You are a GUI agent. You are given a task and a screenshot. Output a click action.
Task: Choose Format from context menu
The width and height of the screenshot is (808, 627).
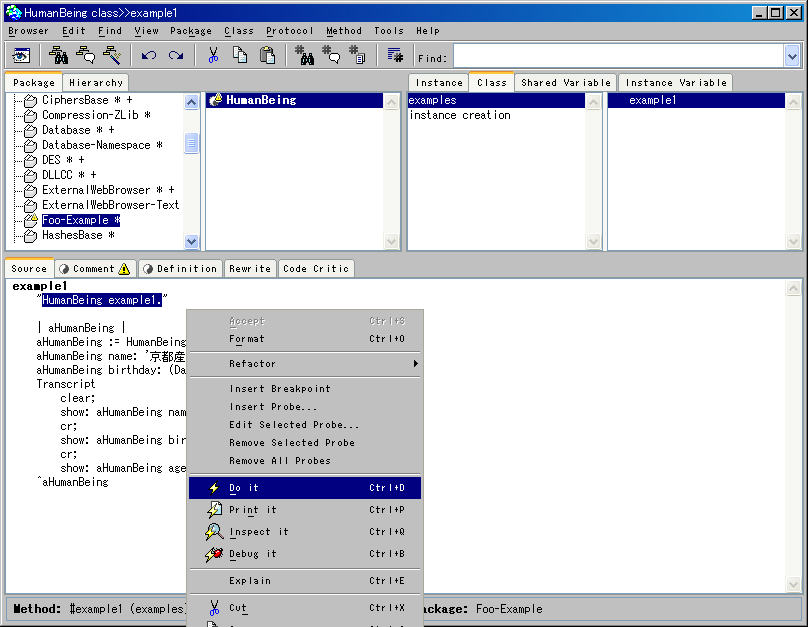[305, 339]
